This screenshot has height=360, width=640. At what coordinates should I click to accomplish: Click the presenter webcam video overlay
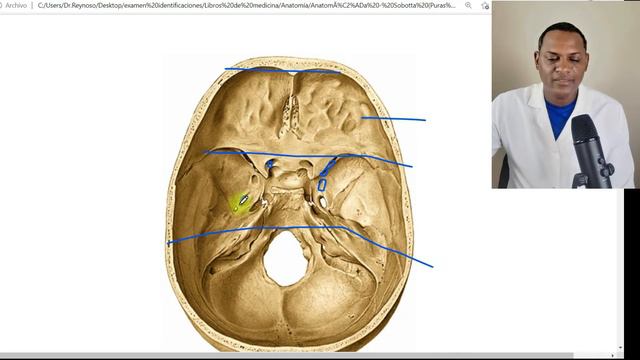pos(565,94)
